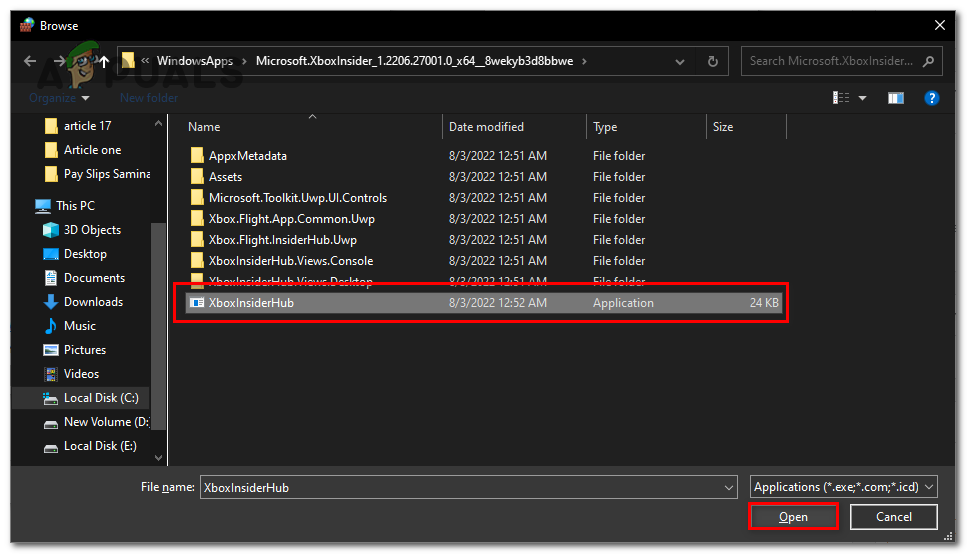
Task: Click the Open button
Action: [x=793, y=517]
